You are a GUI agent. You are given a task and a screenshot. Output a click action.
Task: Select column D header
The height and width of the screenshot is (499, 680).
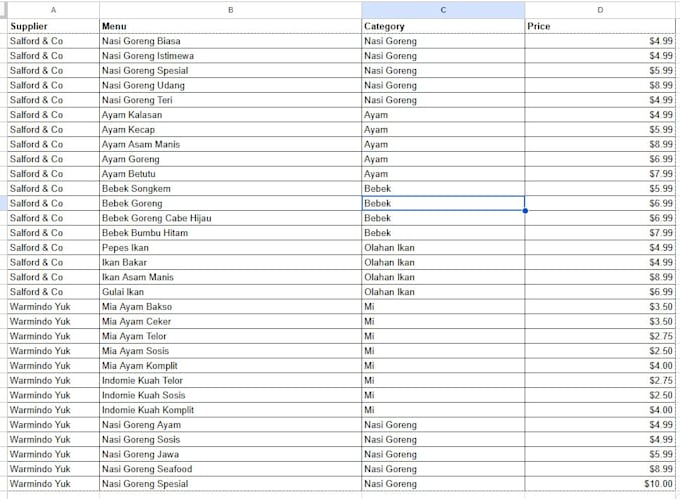(x=600, y=10)
